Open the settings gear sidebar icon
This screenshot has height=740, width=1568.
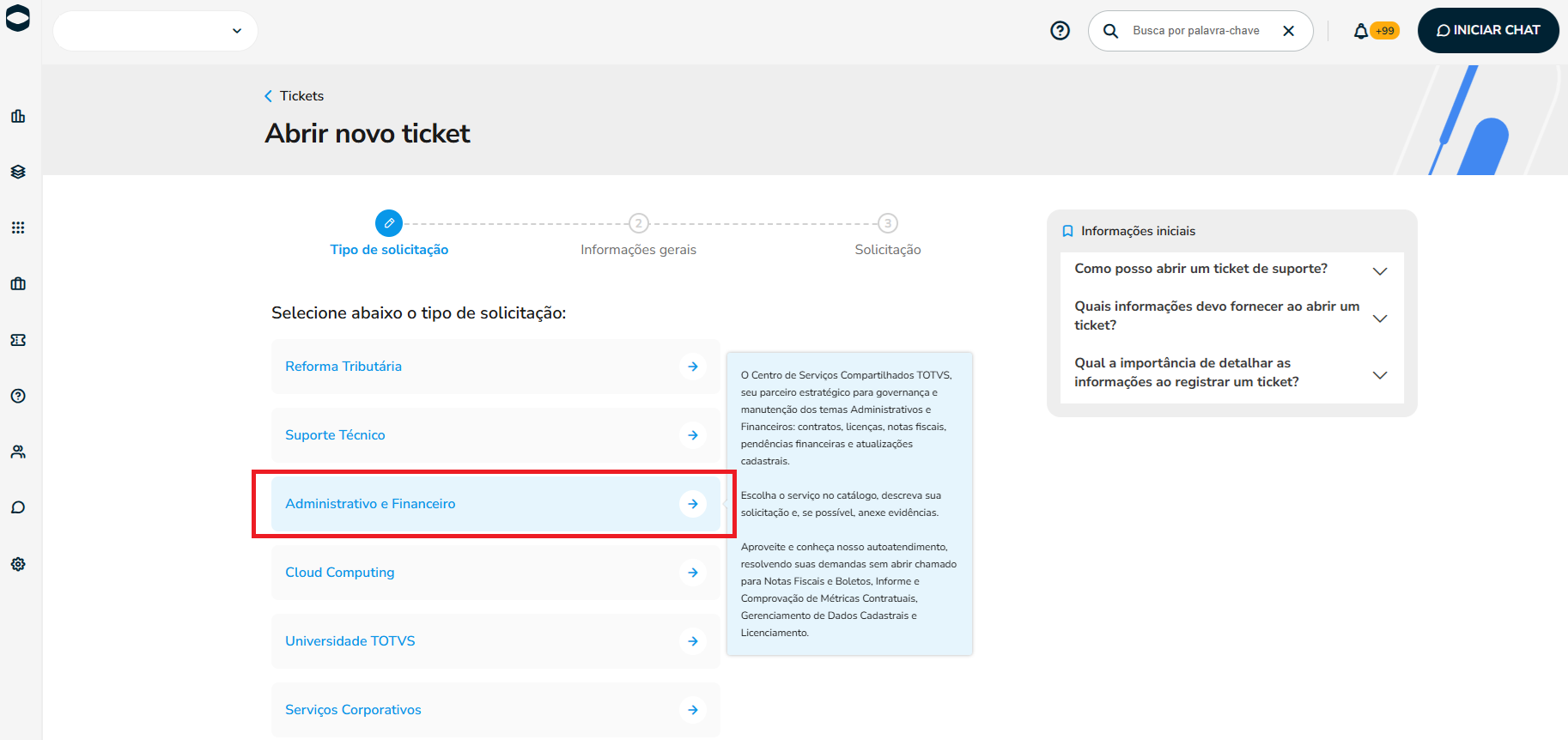click(18, 564)
